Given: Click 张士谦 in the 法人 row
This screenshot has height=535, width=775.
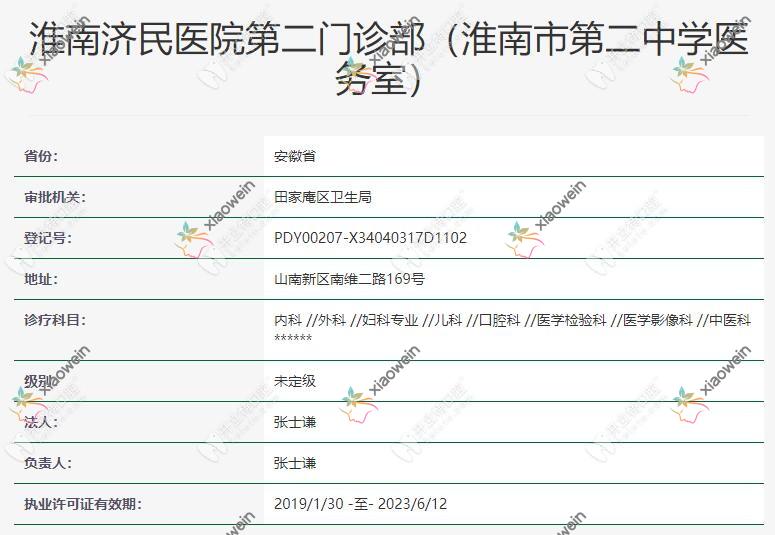Looking at the screenshot, I should (x=295, y=422).
